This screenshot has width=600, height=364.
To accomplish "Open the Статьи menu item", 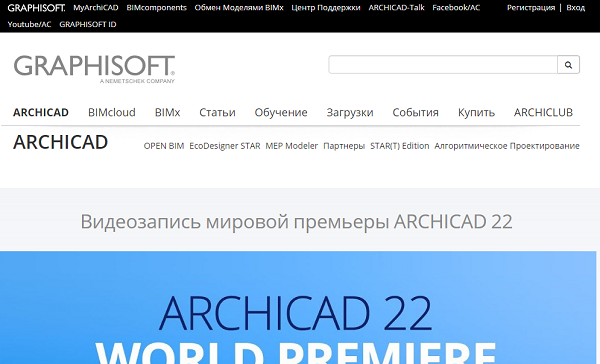I will [x=217, y=113].
